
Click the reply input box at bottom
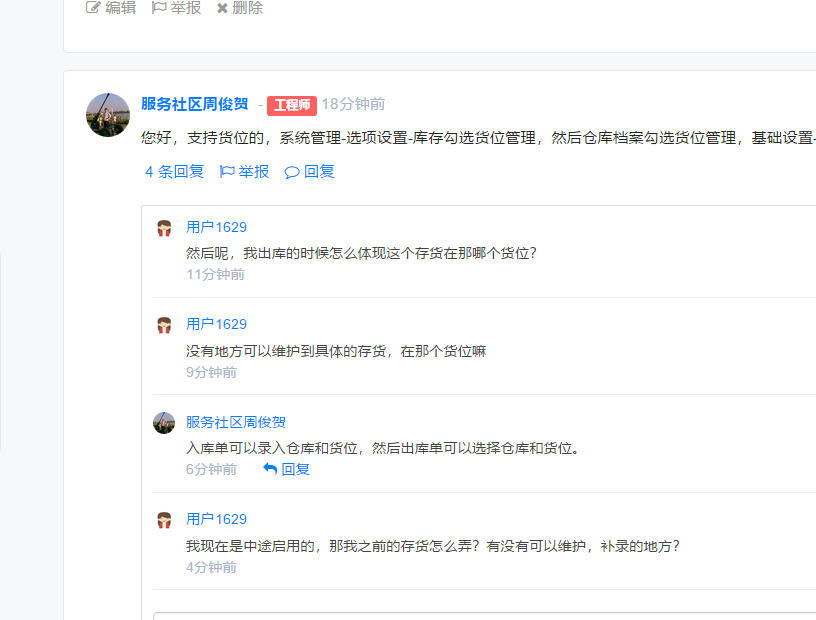point(484,616)
